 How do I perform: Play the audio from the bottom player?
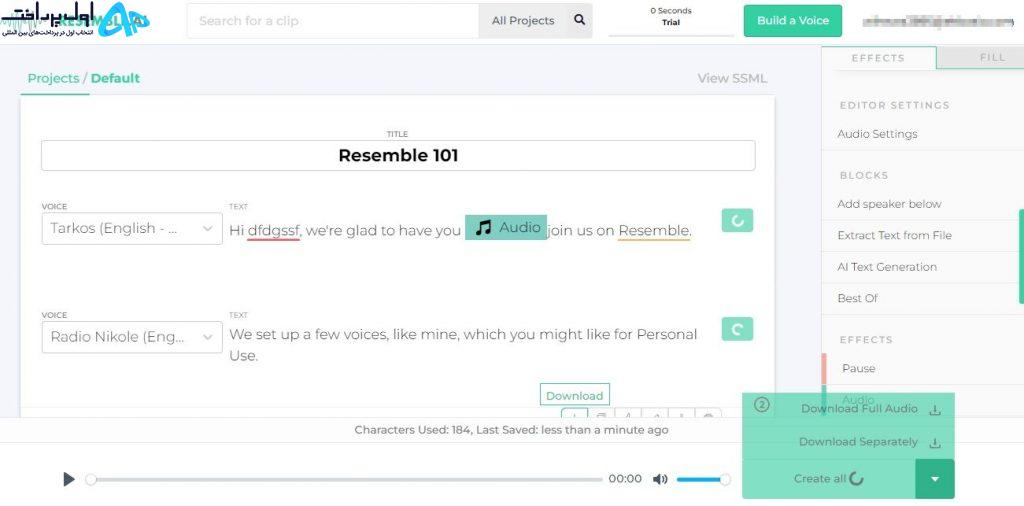click(x=69, y=479)
